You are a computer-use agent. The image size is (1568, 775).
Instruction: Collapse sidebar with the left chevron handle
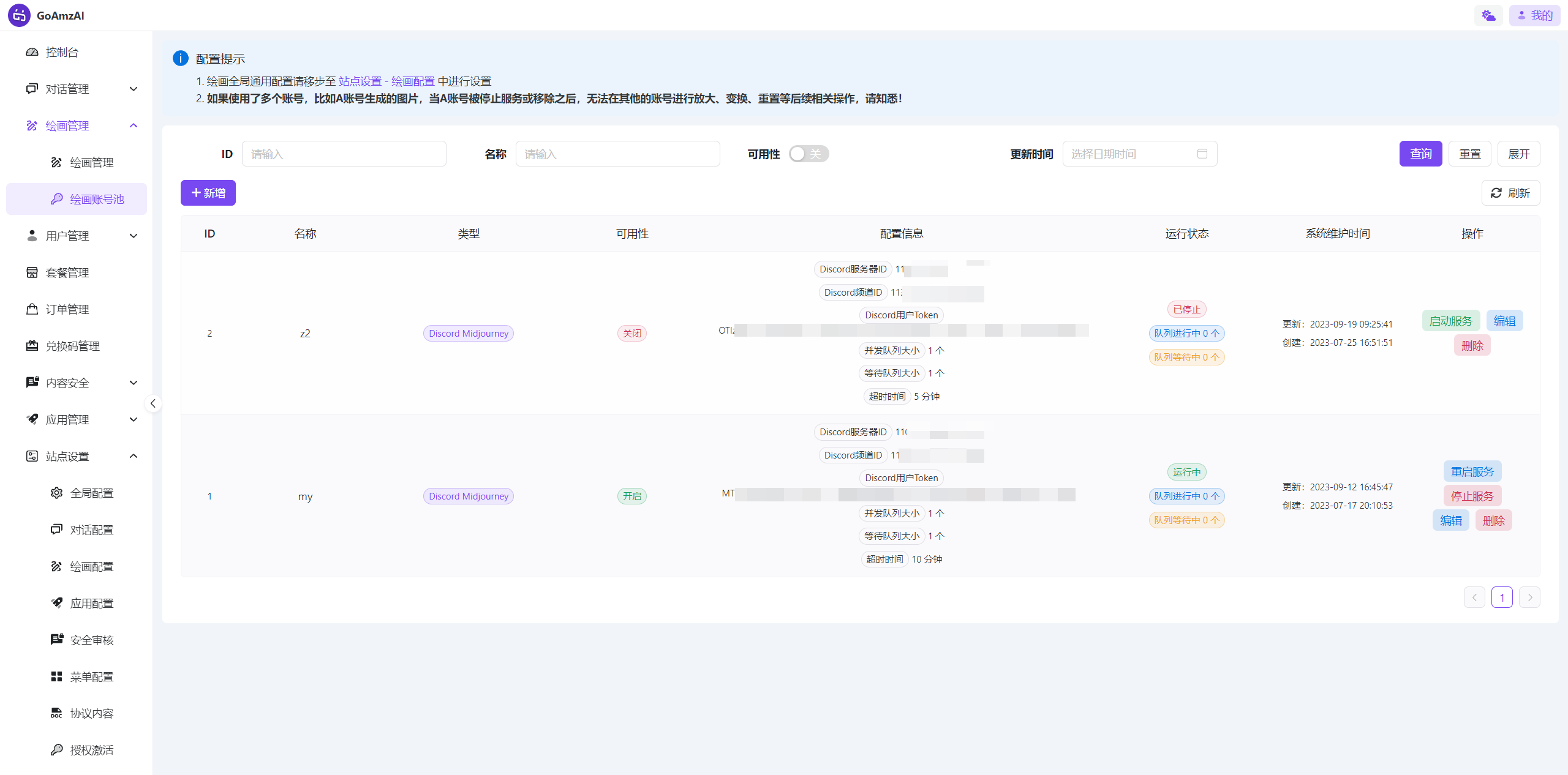click(153, 403)
